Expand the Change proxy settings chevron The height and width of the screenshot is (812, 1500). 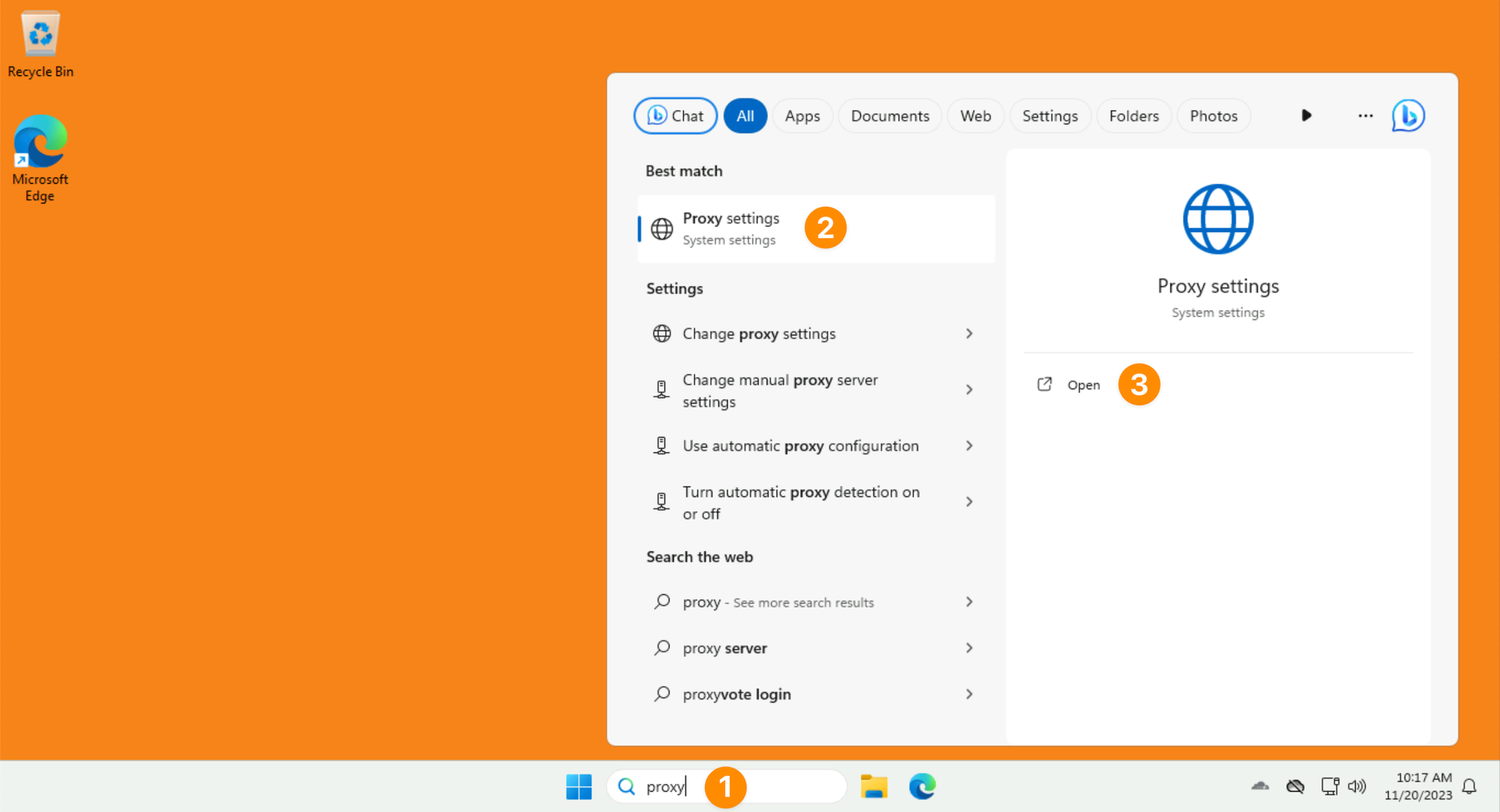[969, 334]
